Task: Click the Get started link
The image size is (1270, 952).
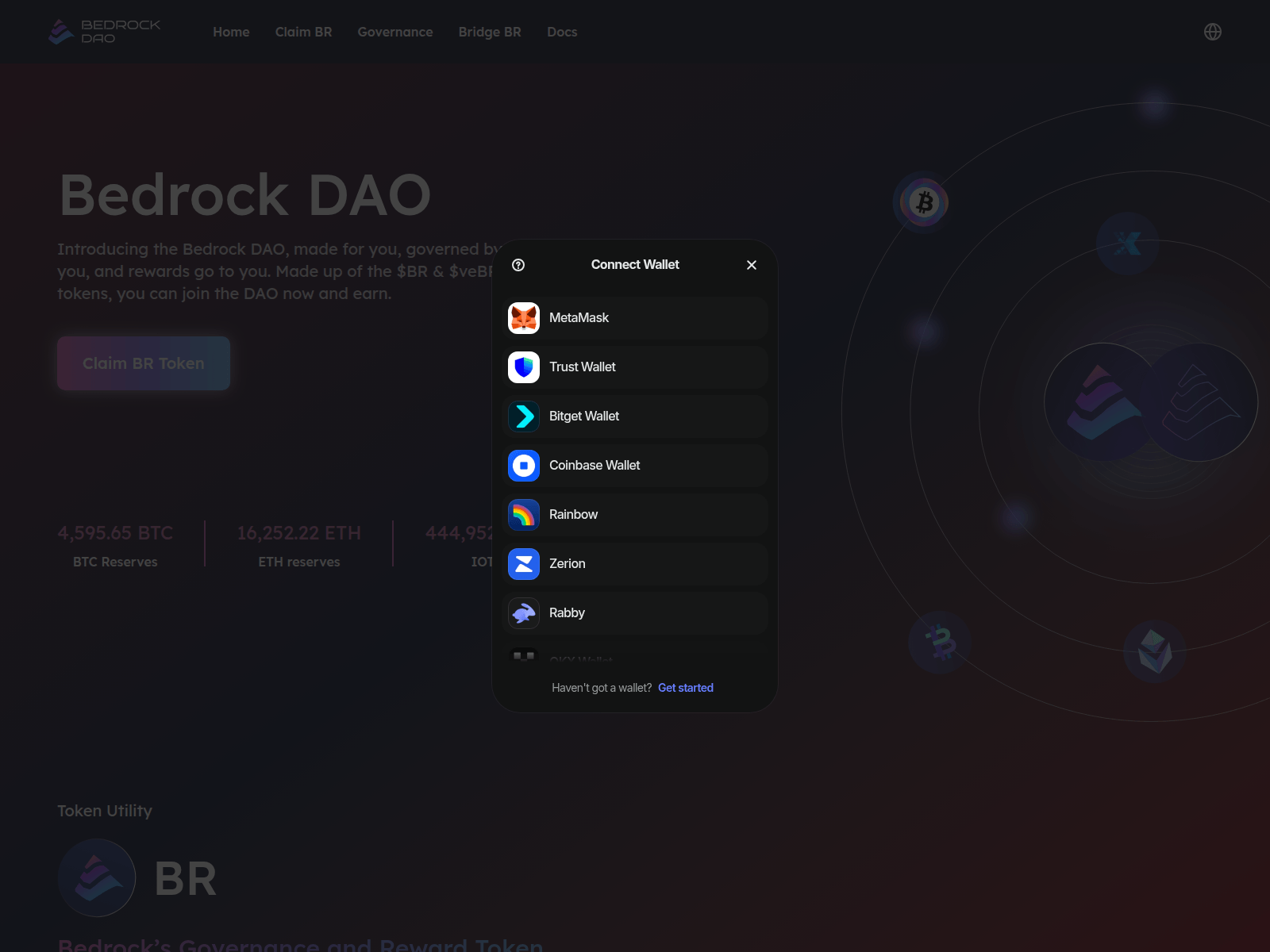Action: (x=686, y=688)
